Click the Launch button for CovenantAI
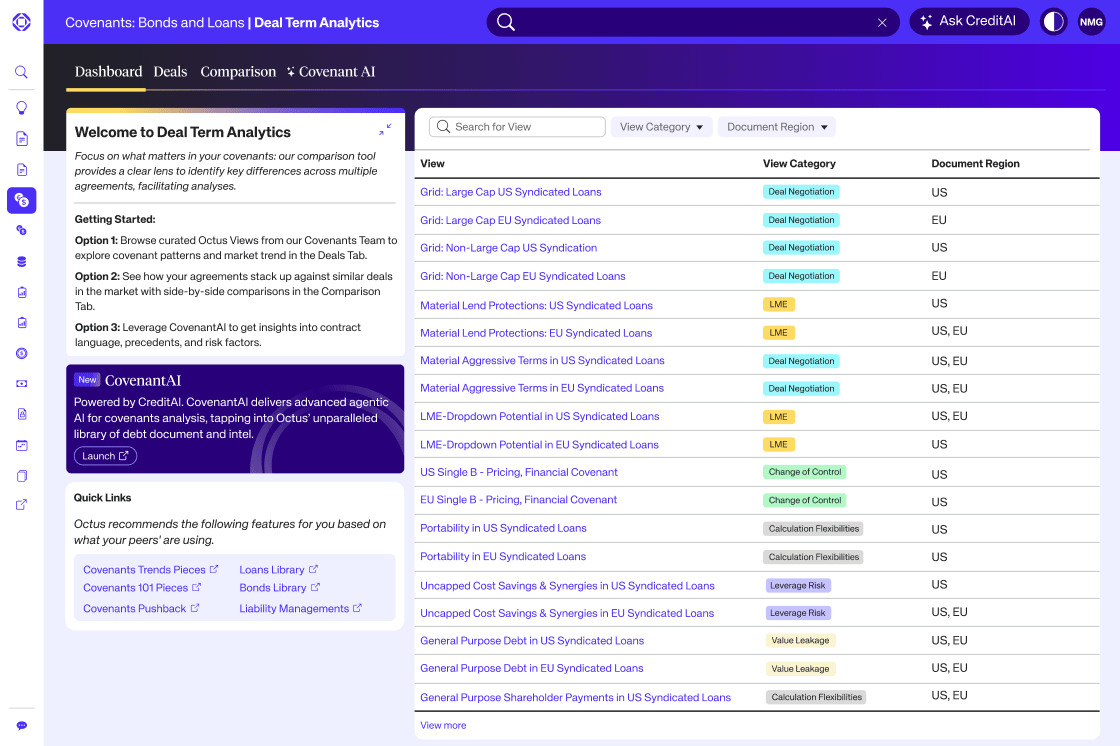This screenshot has height=746, width=1120. pyautogui.click(x=105, y=456)
